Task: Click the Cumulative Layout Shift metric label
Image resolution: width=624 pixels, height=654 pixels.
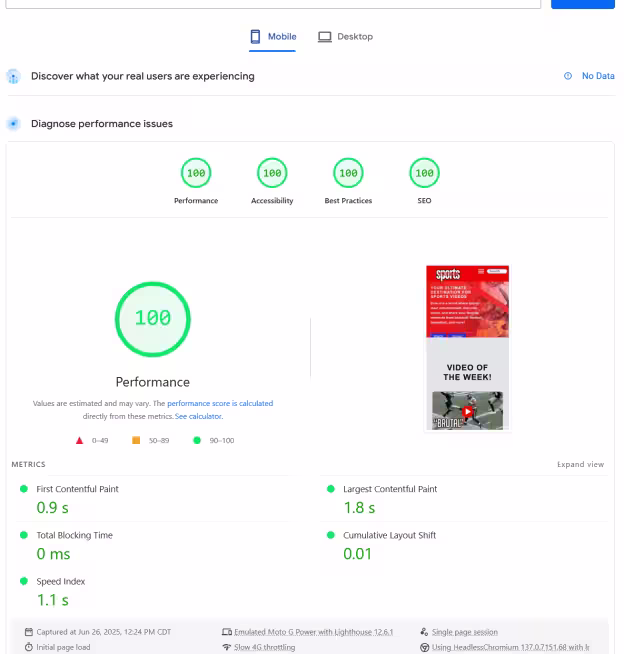Action: 389,535
